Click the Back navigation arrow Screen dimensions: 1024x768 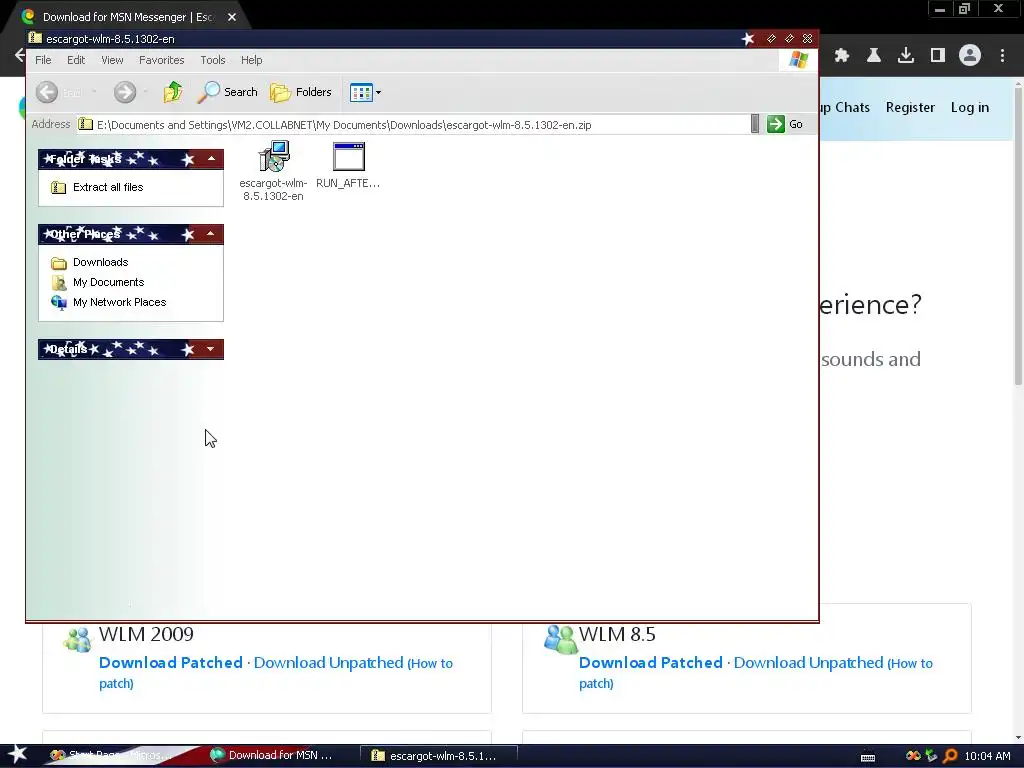(x=47, y=92)
